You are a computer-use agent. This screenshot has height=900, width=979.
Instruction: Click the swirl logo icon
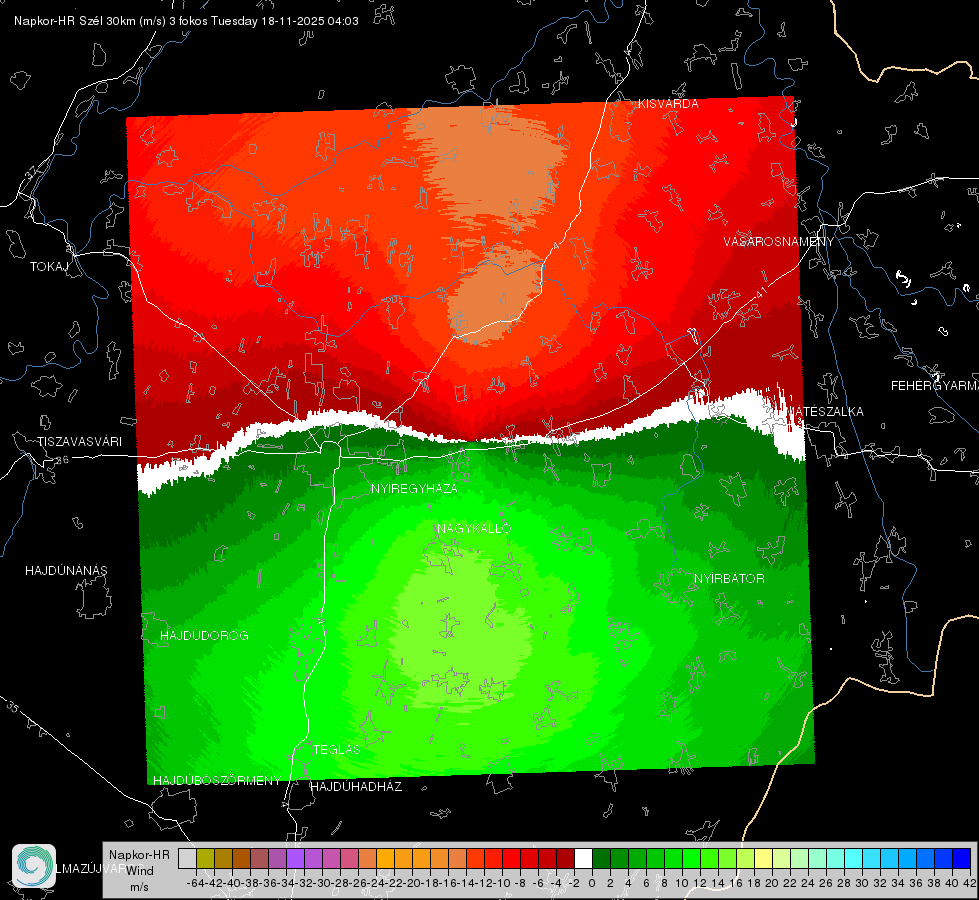pos(34,866)
